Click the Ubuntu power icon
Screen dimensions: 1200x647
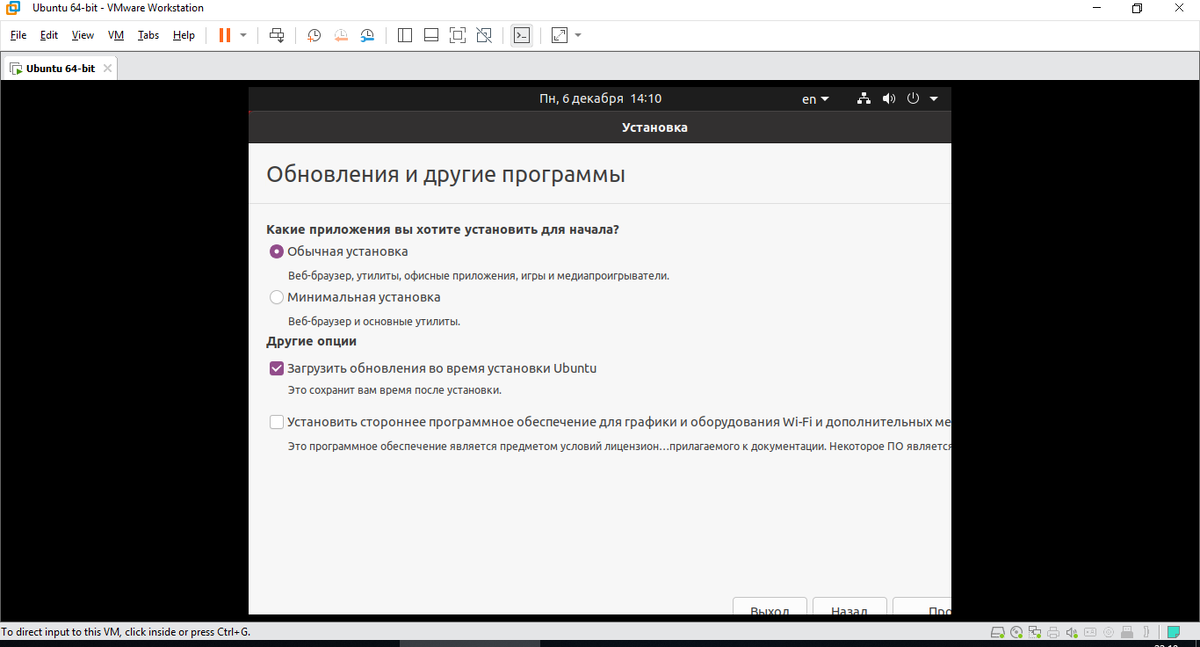tap(912, 99)
